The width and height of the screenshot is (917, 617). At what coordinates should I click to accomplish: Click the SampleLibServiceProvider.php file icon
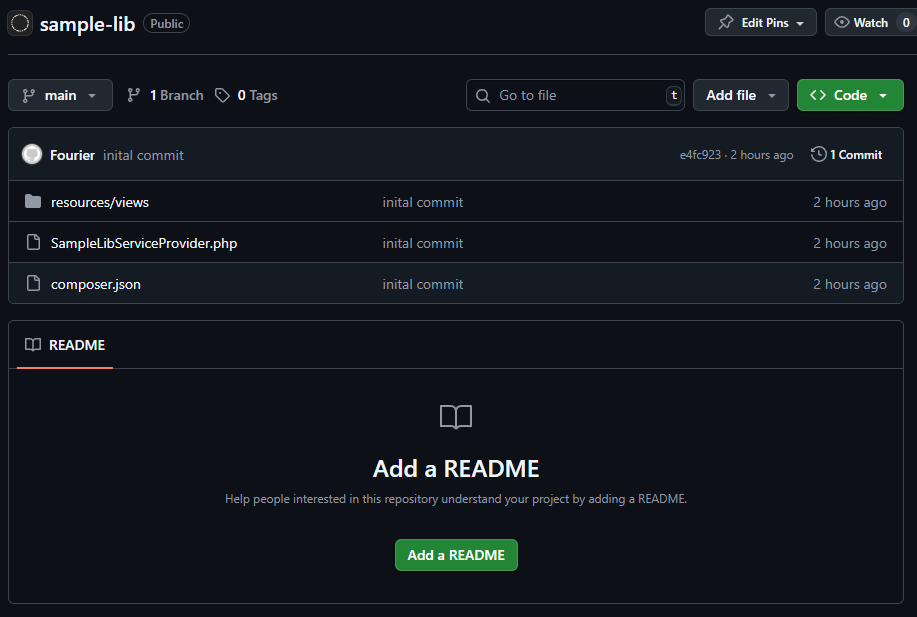coord(33,243)
